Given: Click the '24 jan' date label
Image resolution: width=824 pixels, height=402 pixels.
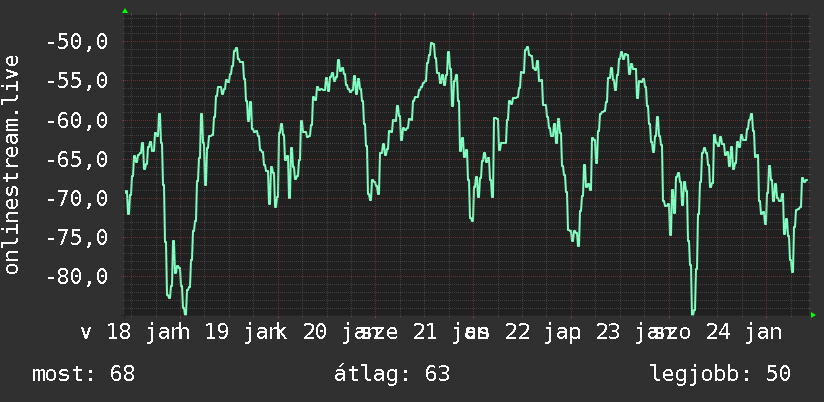Looking at the screenshot, I should click(x=744, y=333).
